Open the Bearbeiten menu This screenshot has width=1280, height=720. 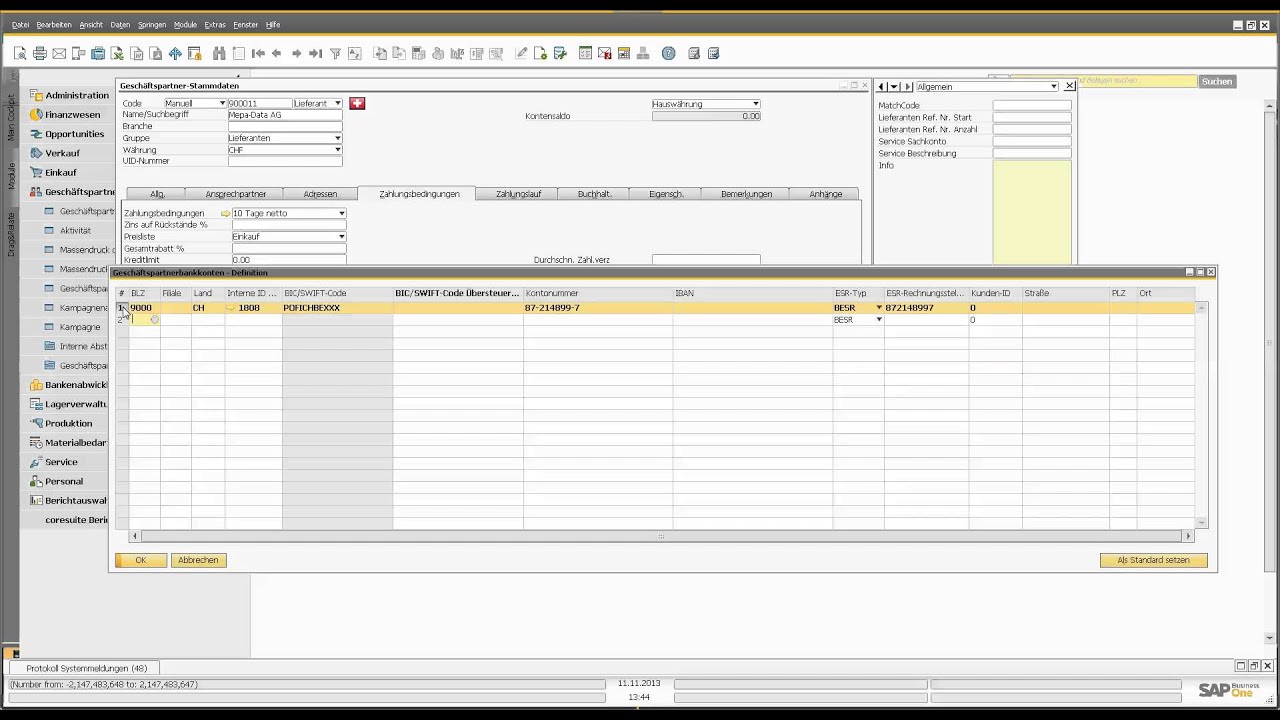click(x=54, y=24)
